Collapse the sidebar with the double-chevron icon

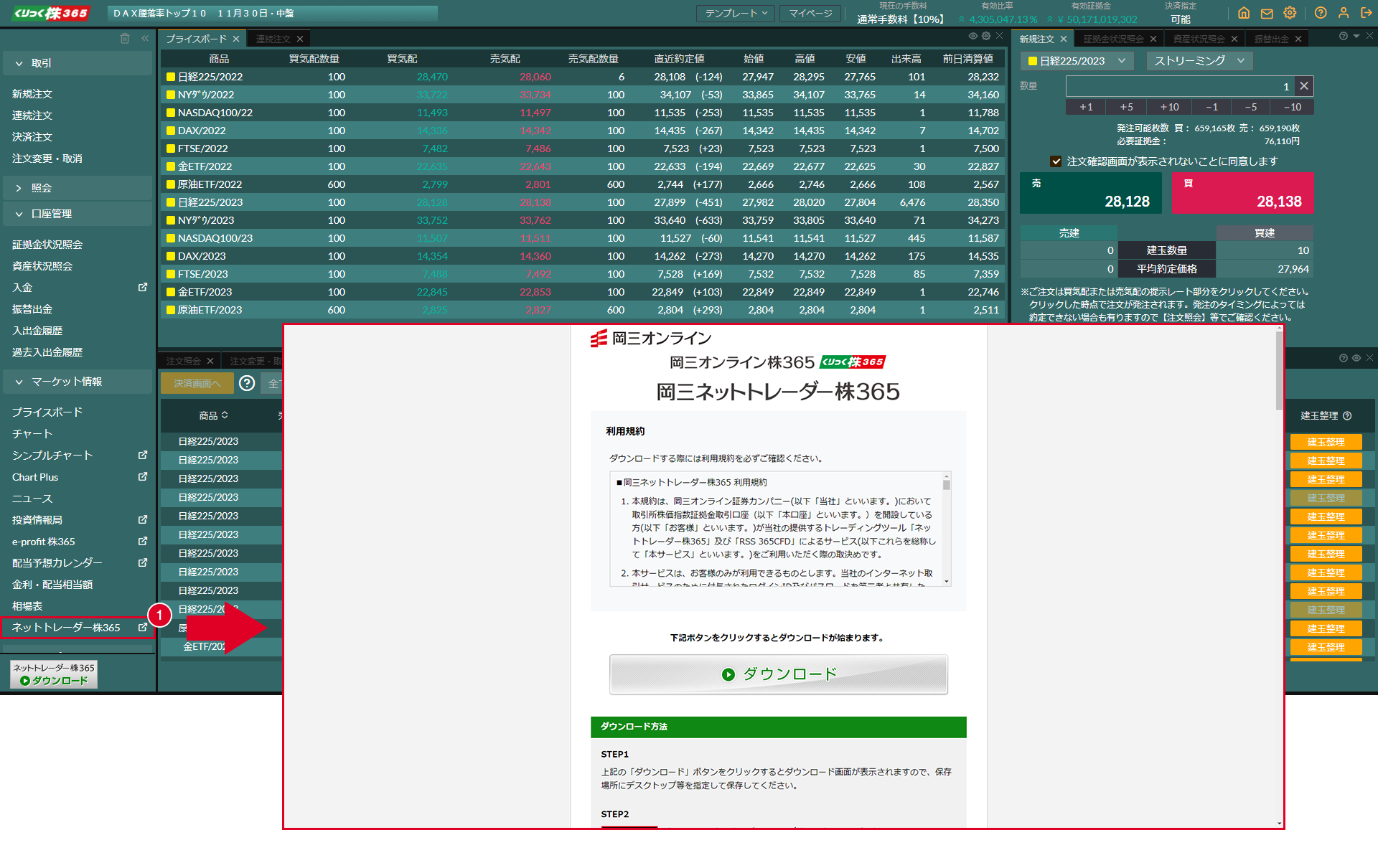point(145,38)
